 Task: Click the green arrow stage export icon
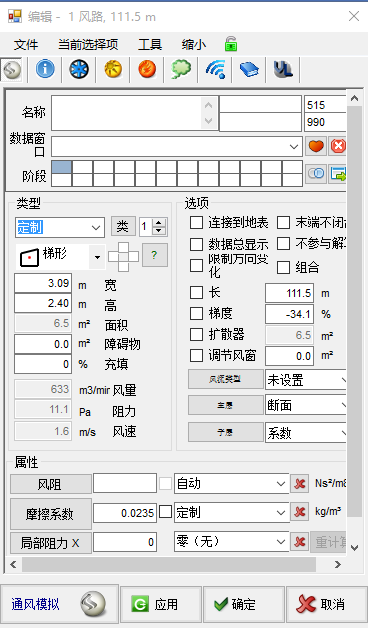click(x=337, y=174)
